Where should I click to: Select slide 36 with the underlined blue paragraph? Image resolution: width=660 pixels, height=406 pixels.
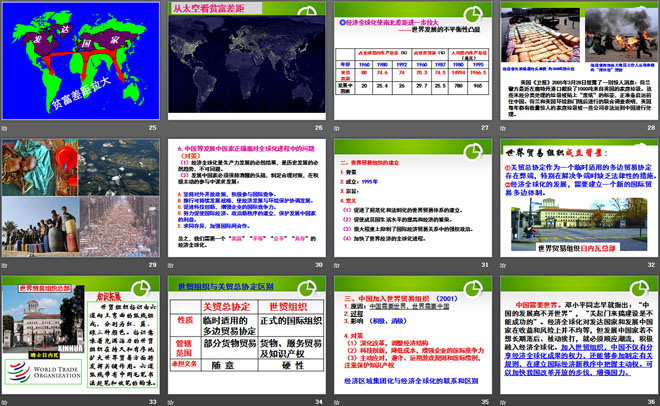coord(579,335)
